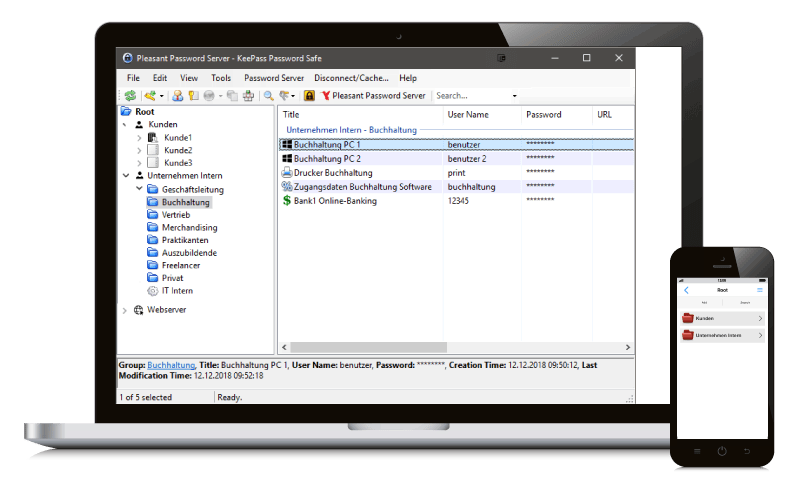Select the Vertrieb folder
The width and height of the screenshot is (800, 490).
[176, 215]
